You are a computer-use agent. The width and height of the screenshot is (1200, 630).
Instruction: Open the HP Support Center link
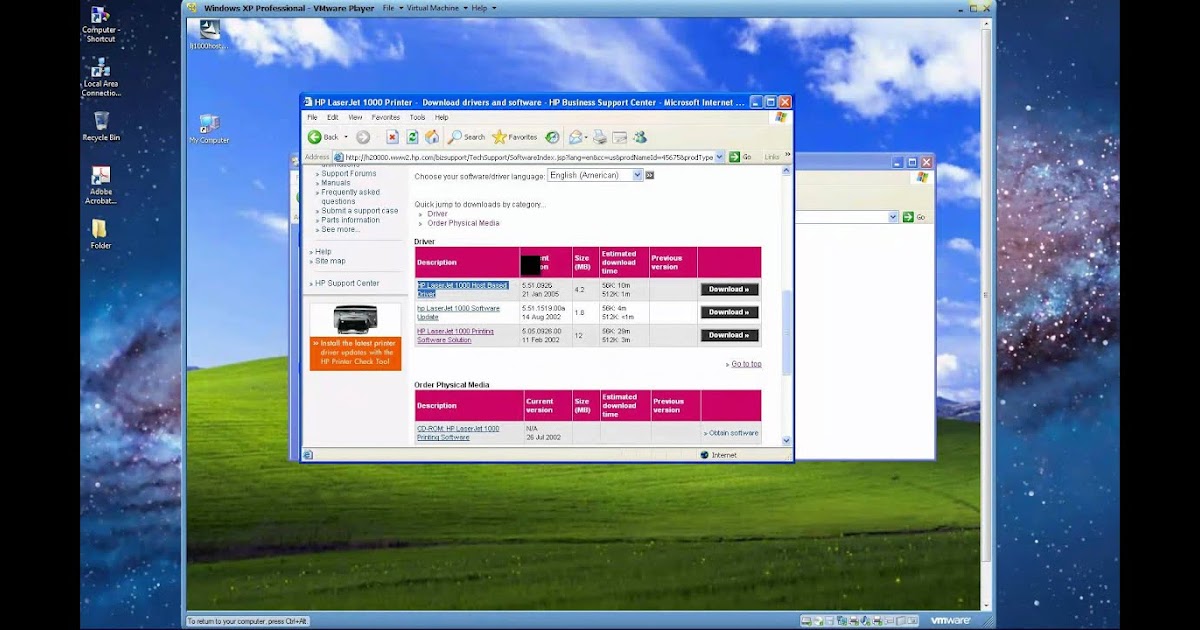click(x=347, y=283)
